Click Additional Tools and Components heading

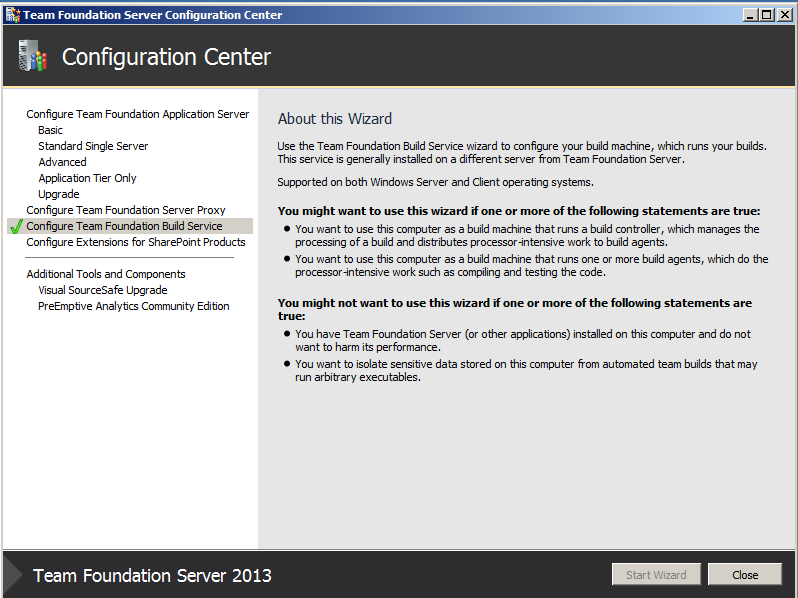(106, 274)
